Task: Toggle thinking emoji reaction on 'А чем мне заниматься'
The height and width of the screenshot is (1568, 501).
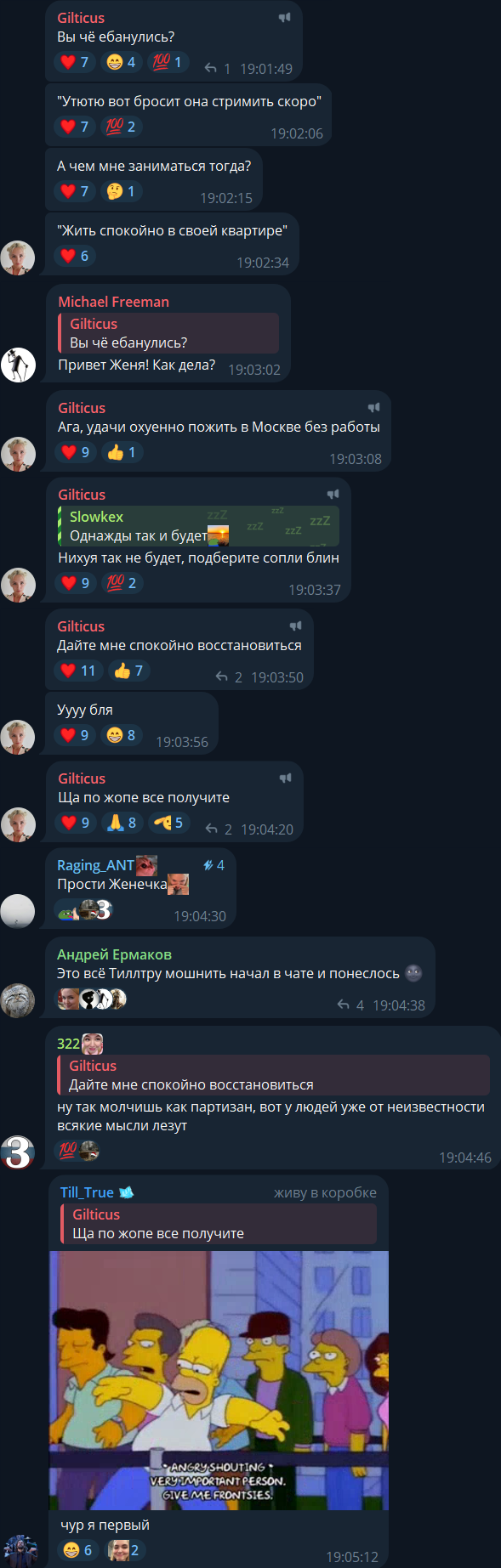Action: click(x=121, y=191)
